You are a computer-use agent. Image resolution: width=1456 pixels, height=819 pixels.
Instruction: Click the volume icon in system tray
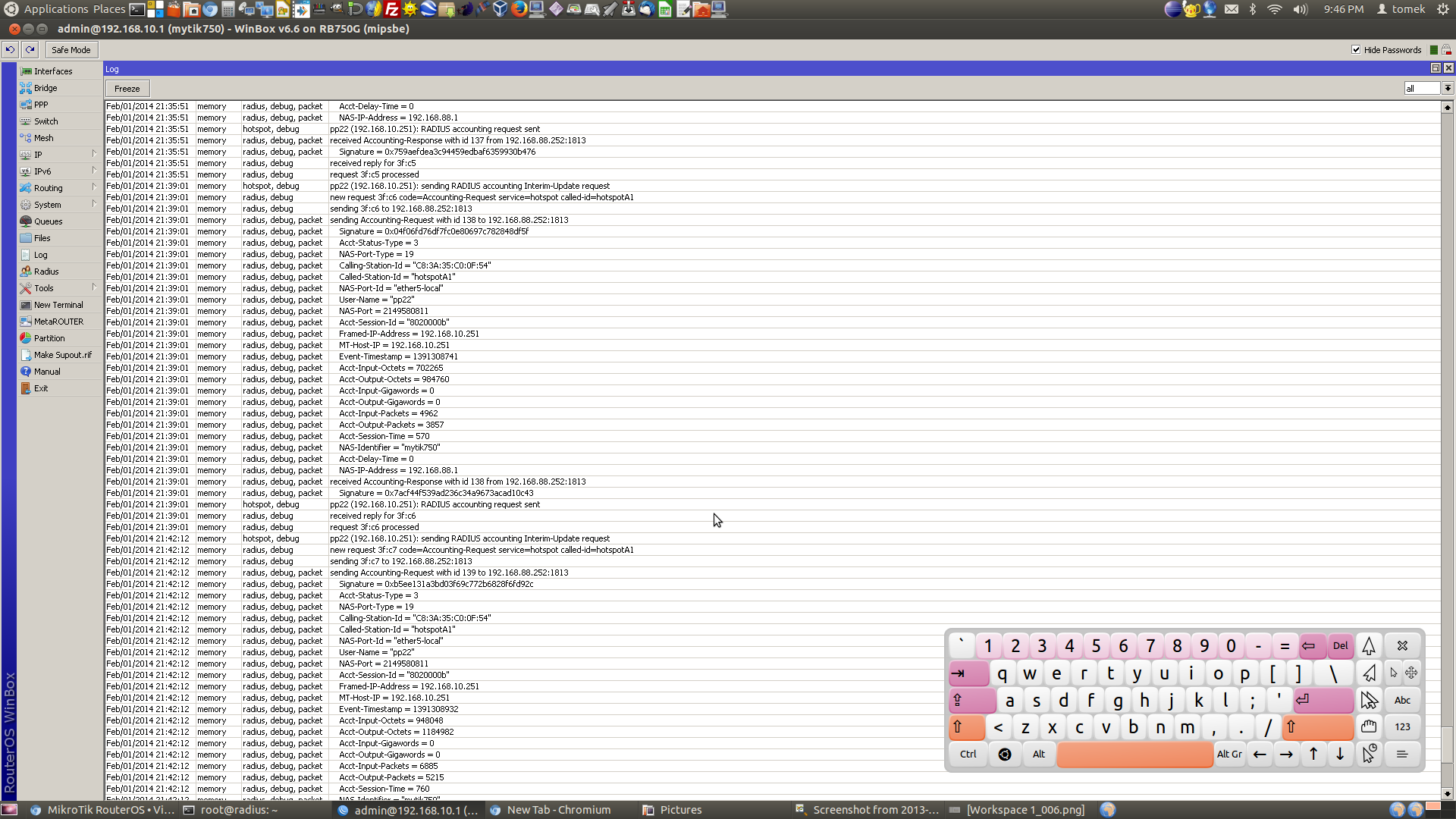(x=1300, y=9)
